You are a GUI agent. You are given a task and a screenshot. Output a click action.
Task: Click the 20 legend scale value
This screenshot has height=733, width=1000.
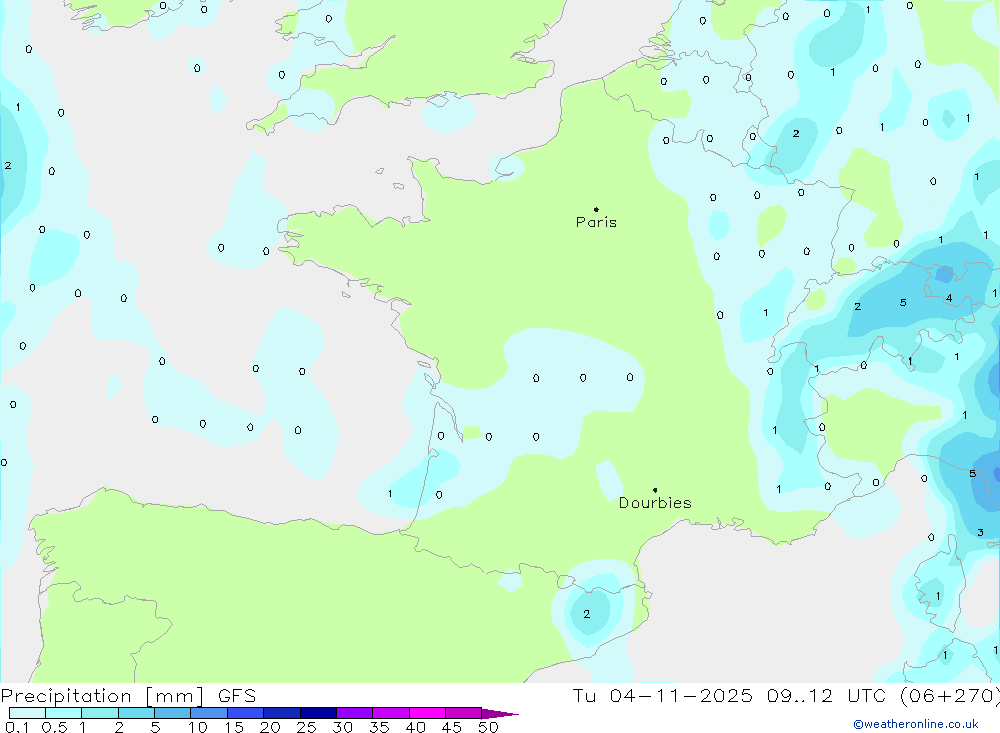(270, 727)
